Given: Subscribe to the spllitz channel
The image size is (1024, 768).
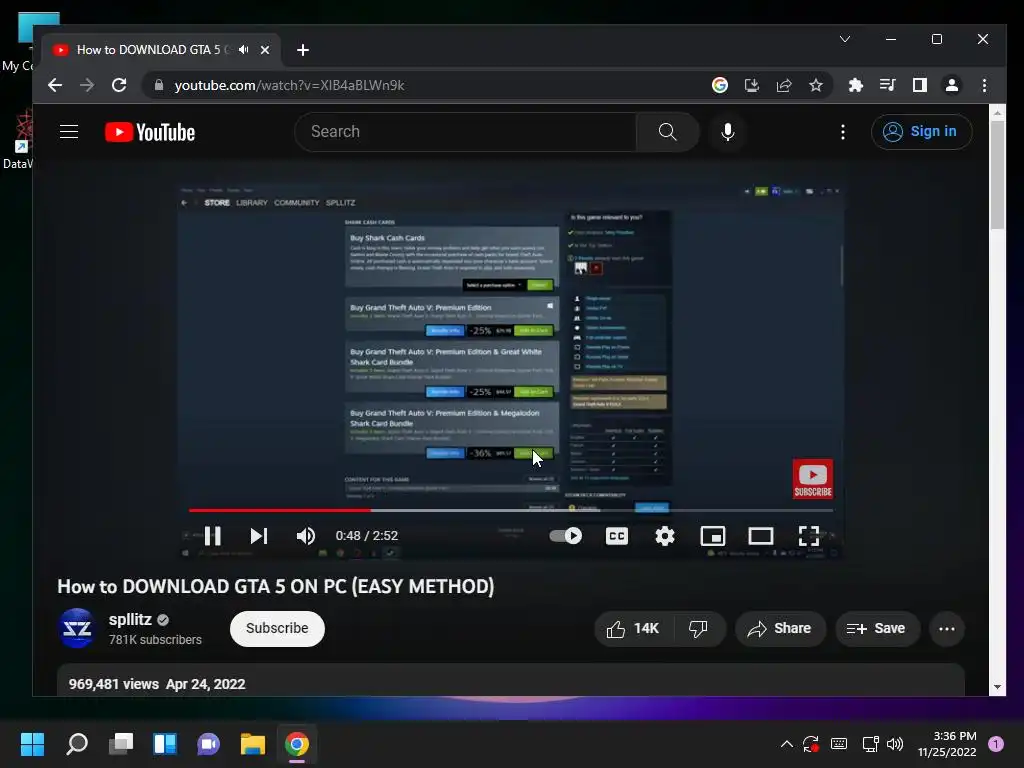Looking at the screenshot, I should tap(277, 628).
